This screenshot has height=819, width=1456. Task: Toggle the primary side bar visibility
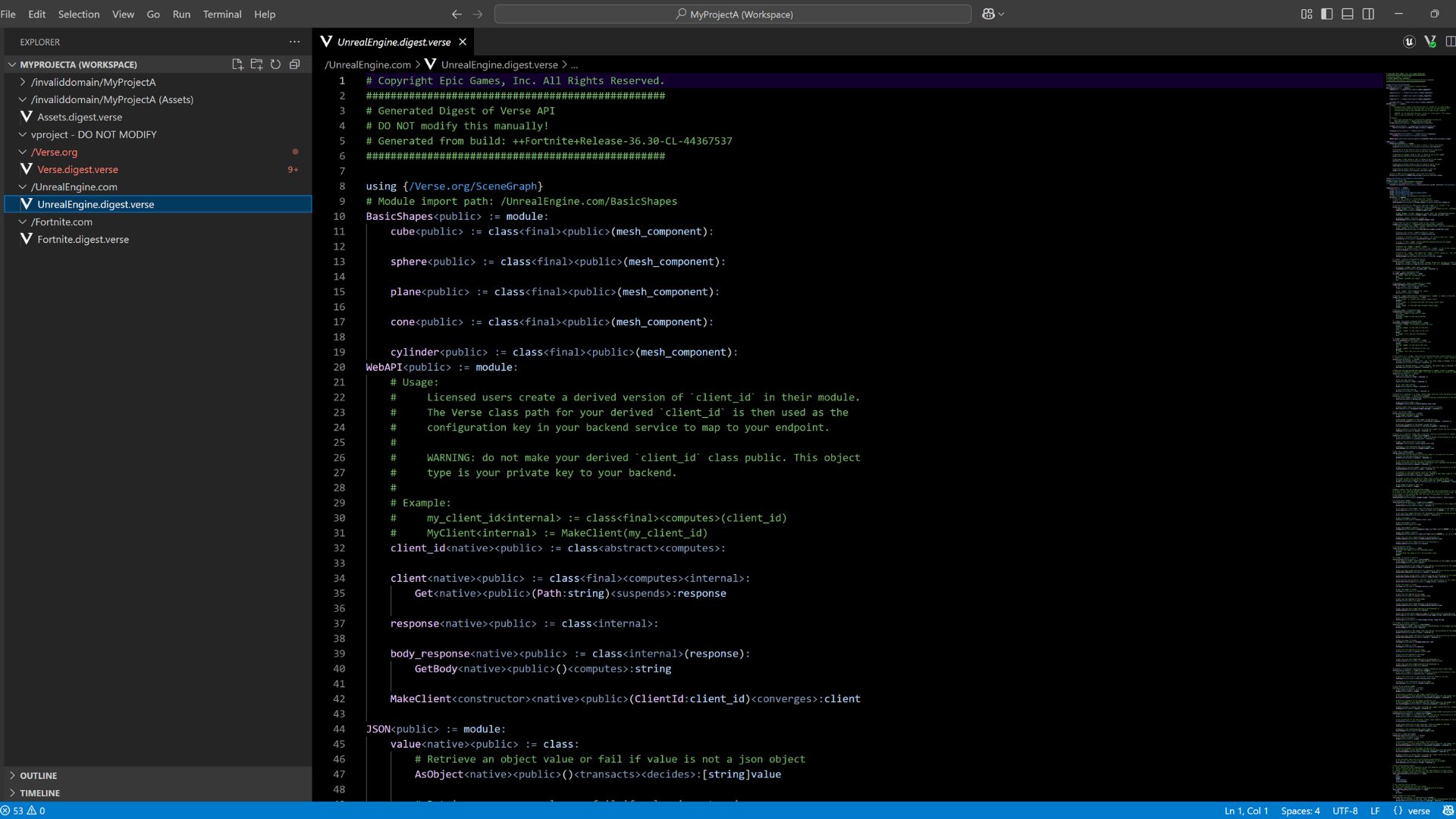(x=1326, y=14)
